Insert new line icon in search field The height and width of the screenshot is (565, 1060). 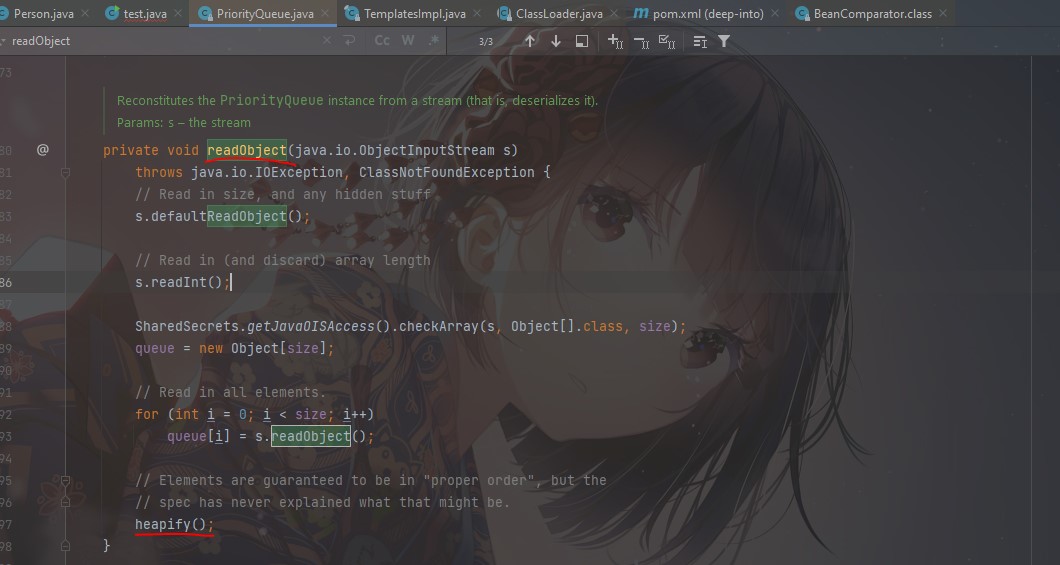(x=350, y=41)
